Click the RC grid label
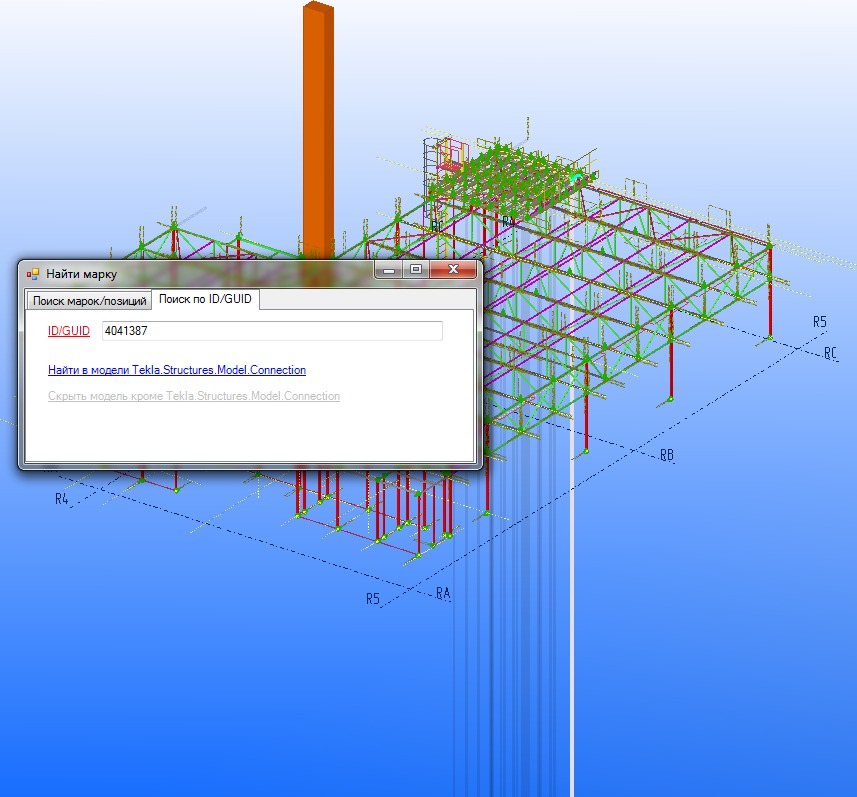The height and width of the screenshot is (797, 857). pyautogui.click(x=830, y=354)
